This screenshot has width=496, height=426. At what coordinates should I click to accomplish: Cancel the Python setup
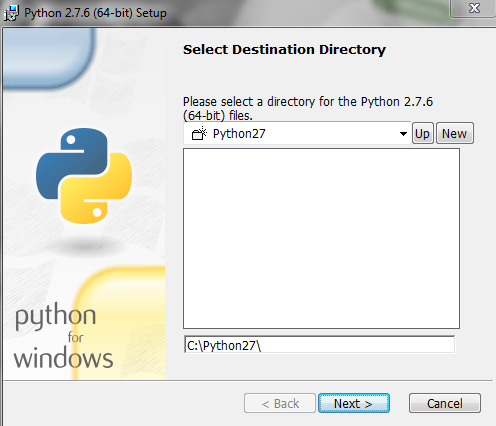click(445, 403)
